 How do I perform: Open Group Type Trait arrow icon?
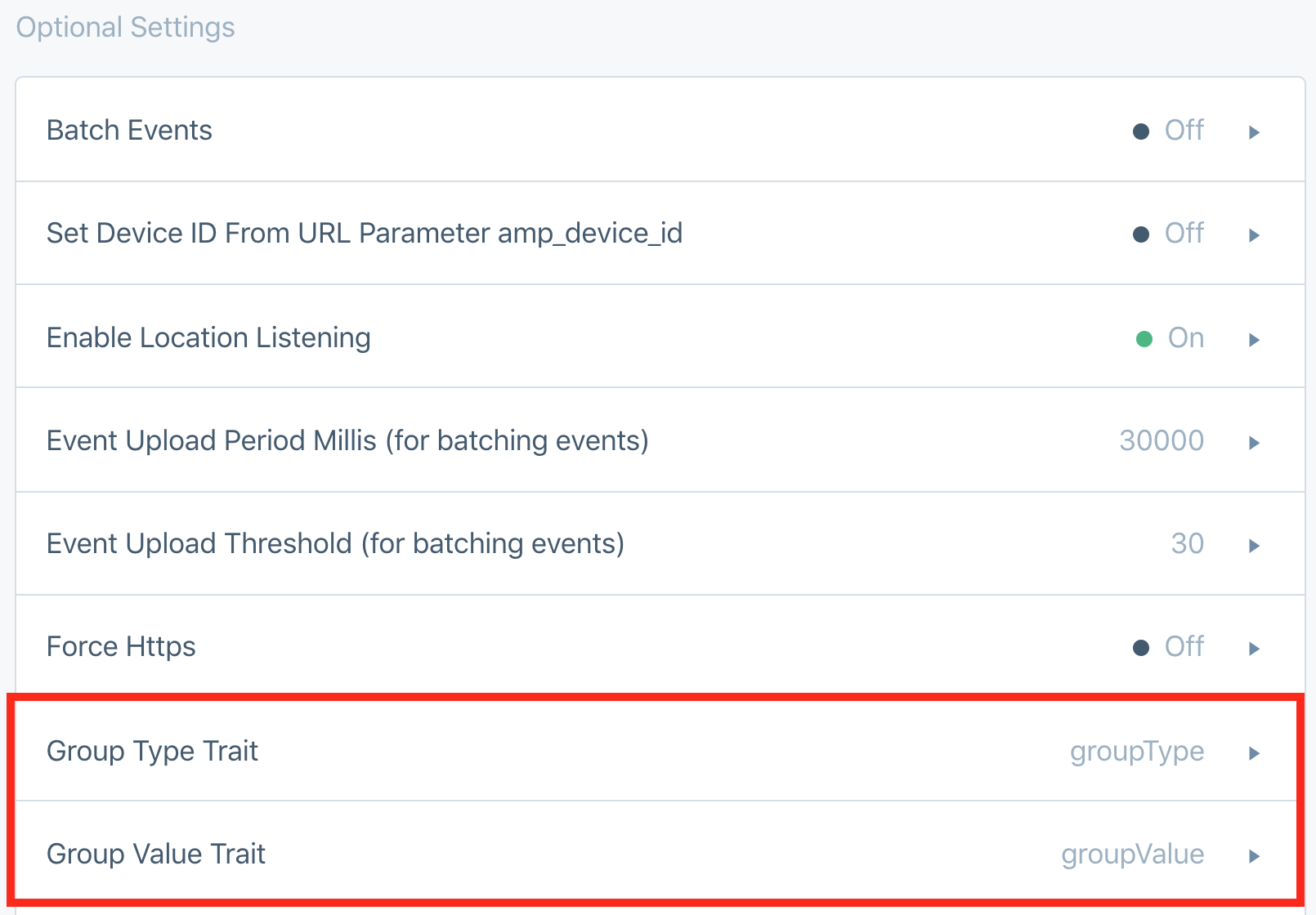coord(1254,752)
